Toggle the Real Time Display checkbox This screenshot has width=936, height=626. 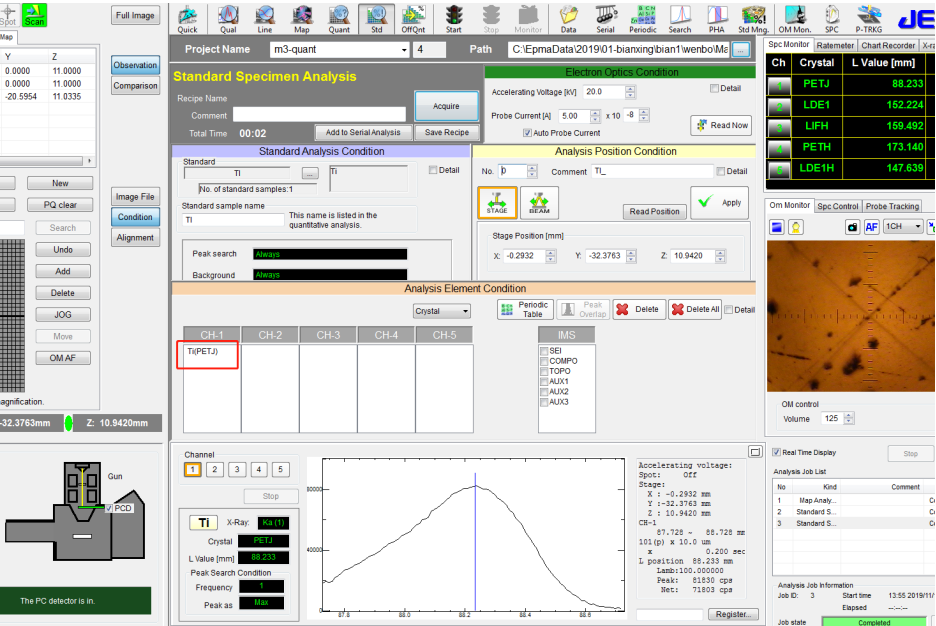pyautogui.click(x=777, y=452)
